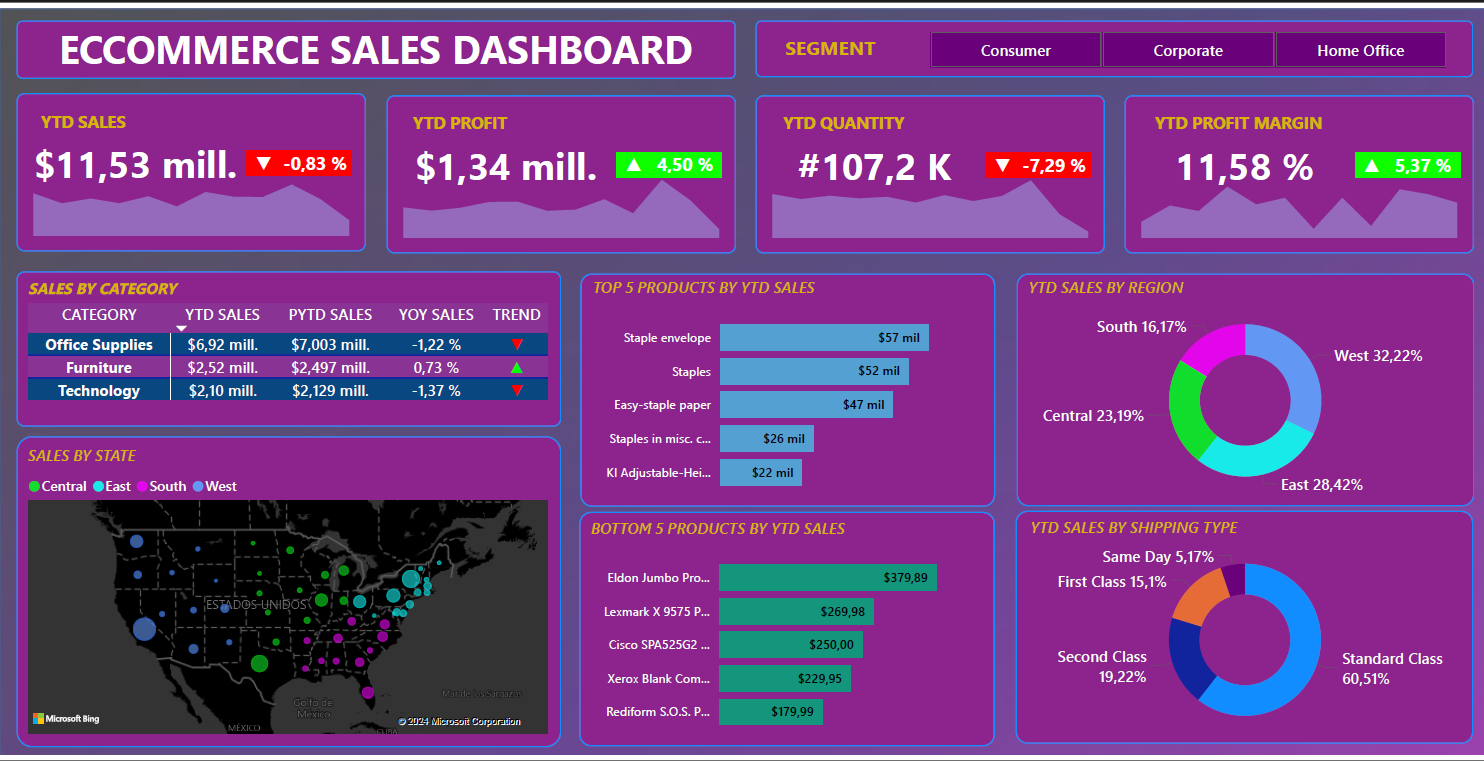Select the Staples in misc. $26 mil bar
Screen dimensions: 1484x761
(767, 439)
